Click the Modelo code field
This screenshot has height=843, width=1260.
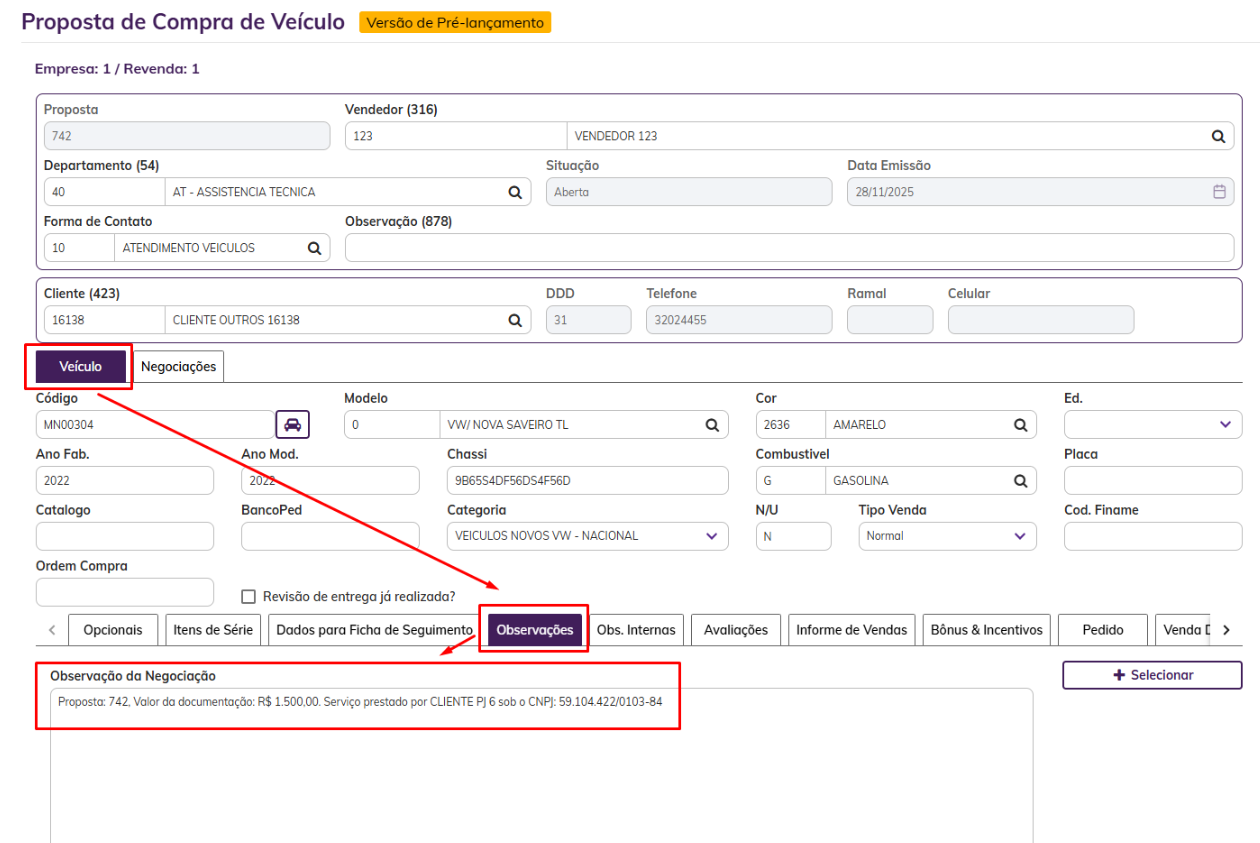(x=392, y=425)
